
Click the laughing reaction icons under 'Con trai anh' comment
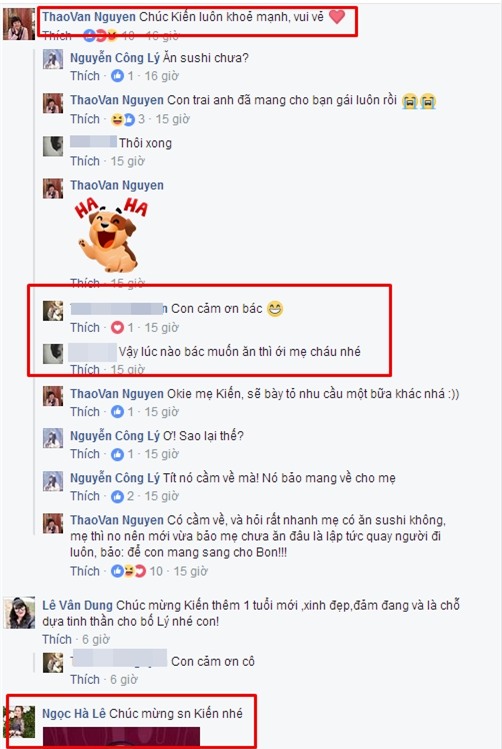(123, 119)
